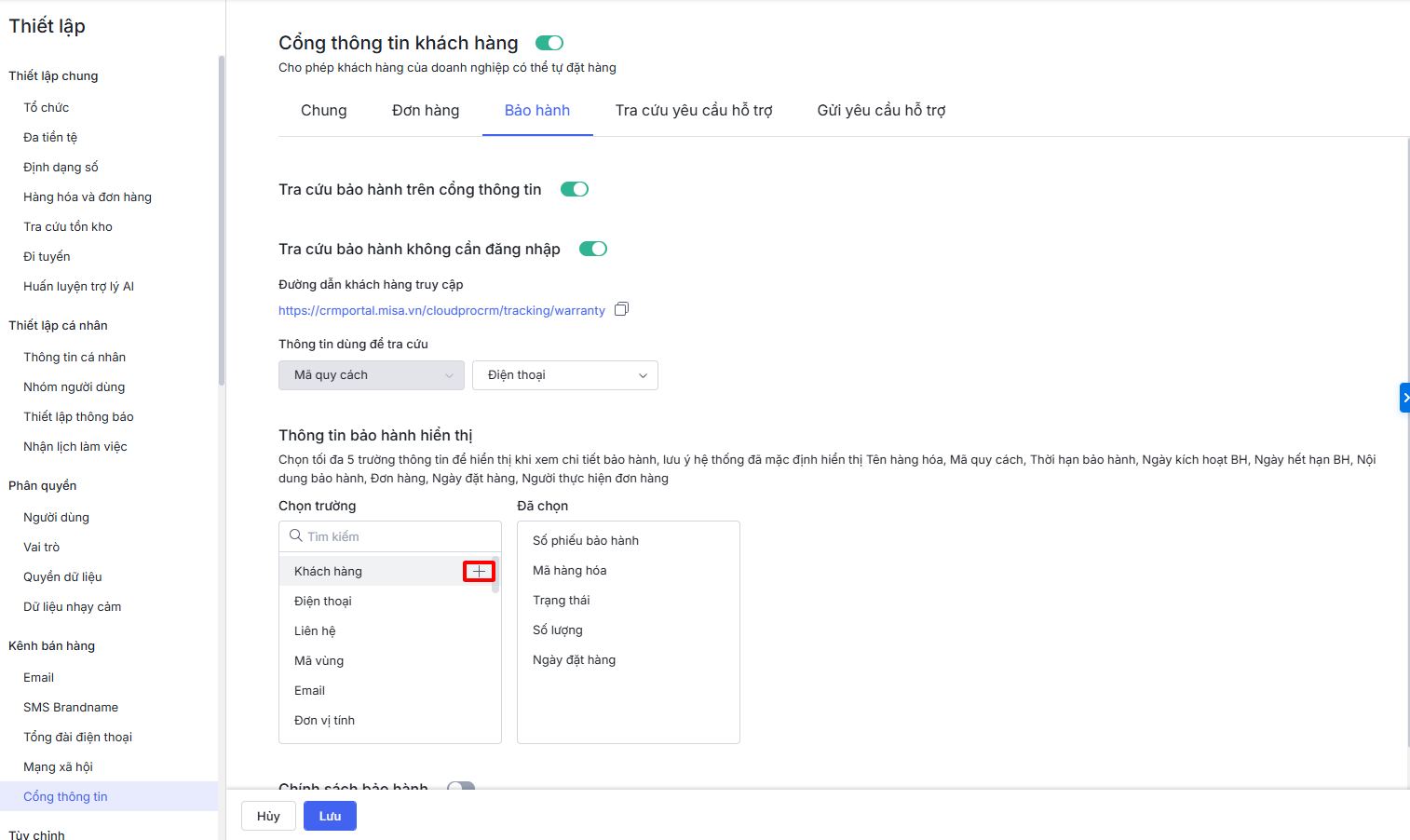Click the Tìm kiếm field search box
This screenshot has height=840, width=1410.
pyautogui.click(x=396, y=536)
